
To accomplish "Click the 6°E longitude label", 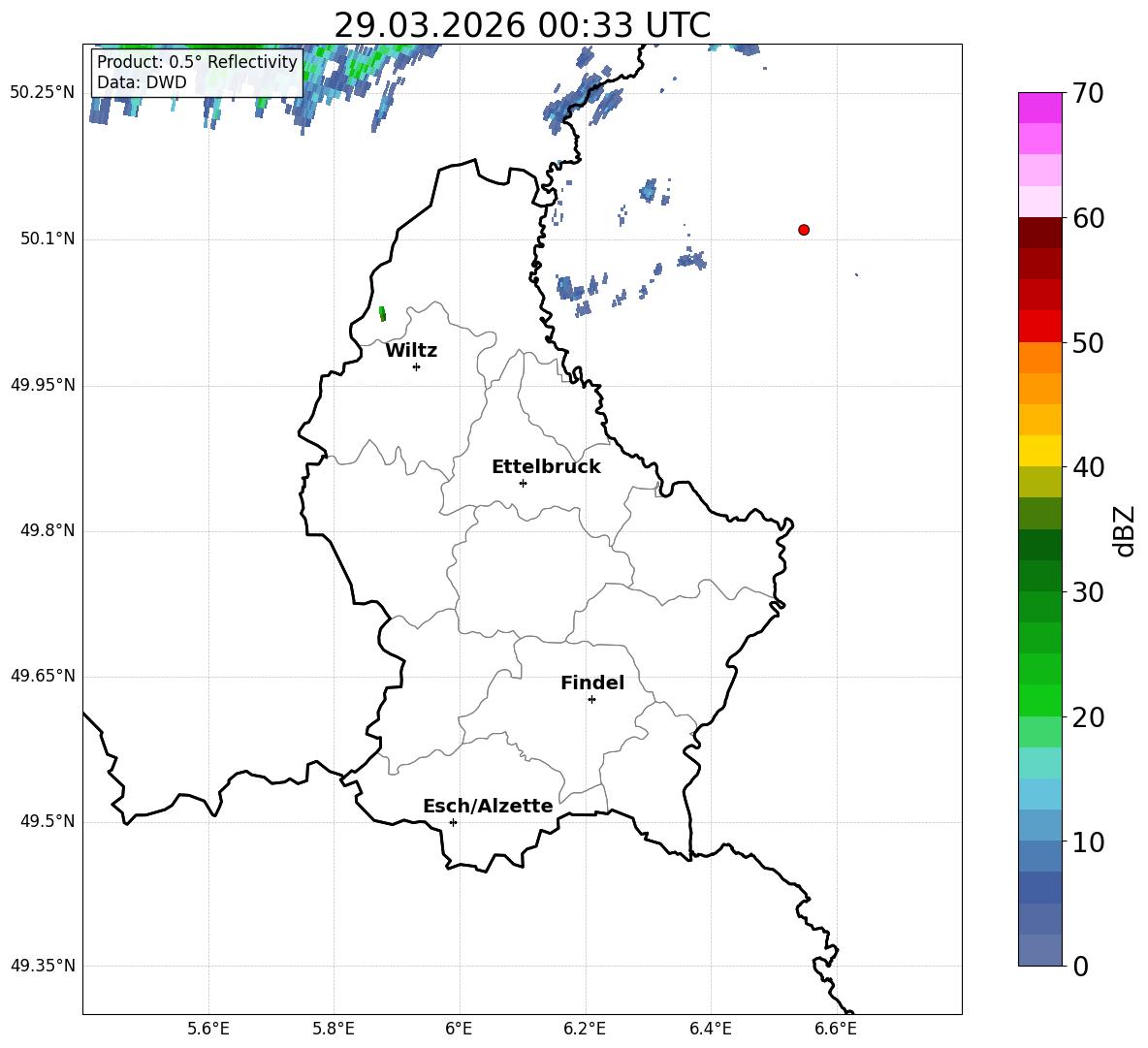I will 459,1029.
